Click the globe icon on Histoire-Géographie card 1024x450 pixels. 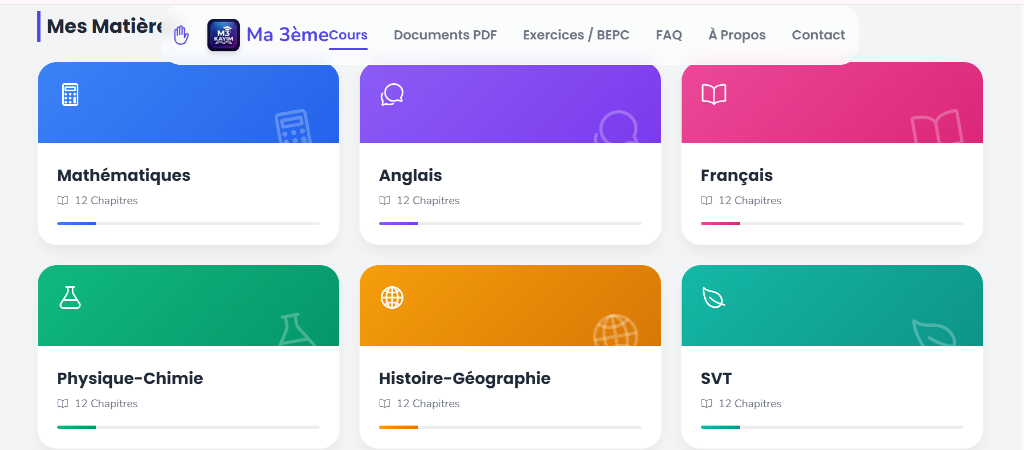392,298
